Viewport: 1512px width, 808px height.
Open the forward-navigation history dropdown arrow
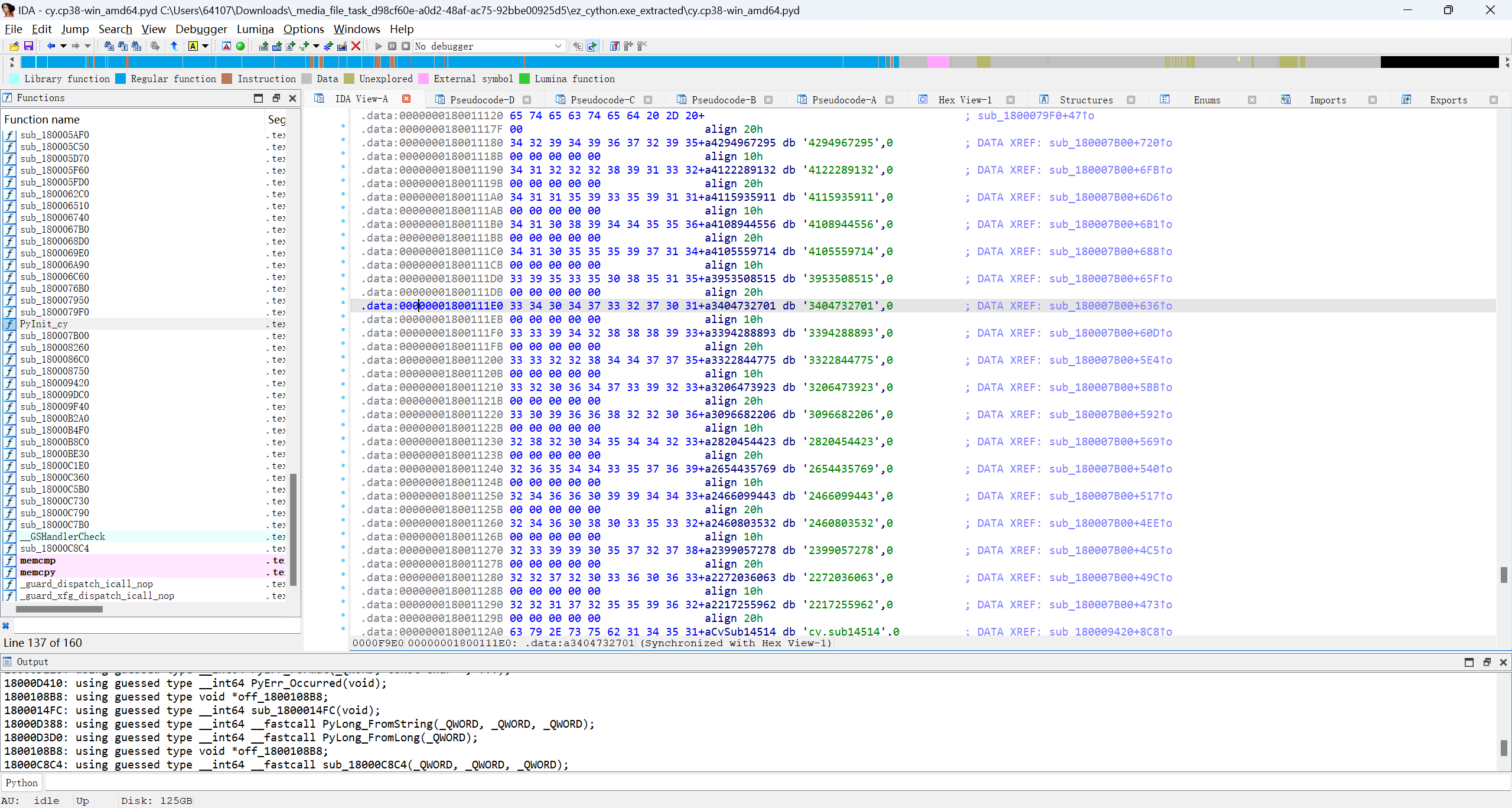pos(87,46)
